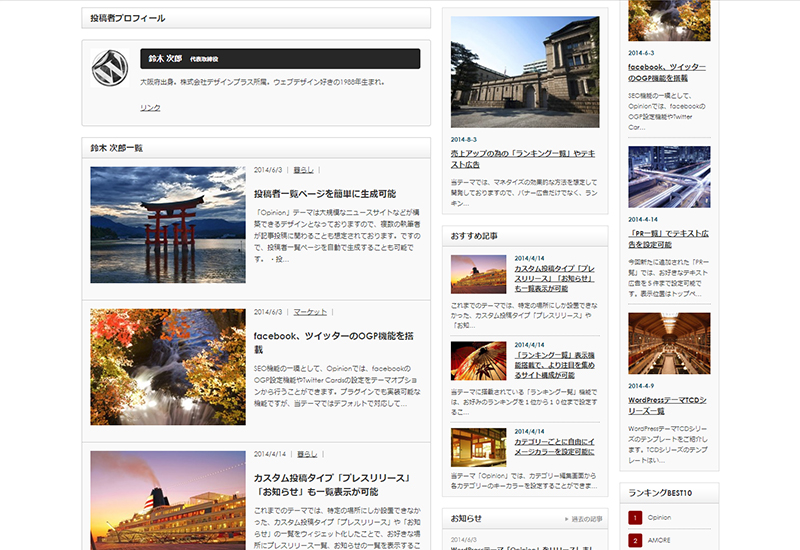This screenshot has width=800, height=550.
Task: Click the 2014-8-3 date text
Action: pos(463,139)
